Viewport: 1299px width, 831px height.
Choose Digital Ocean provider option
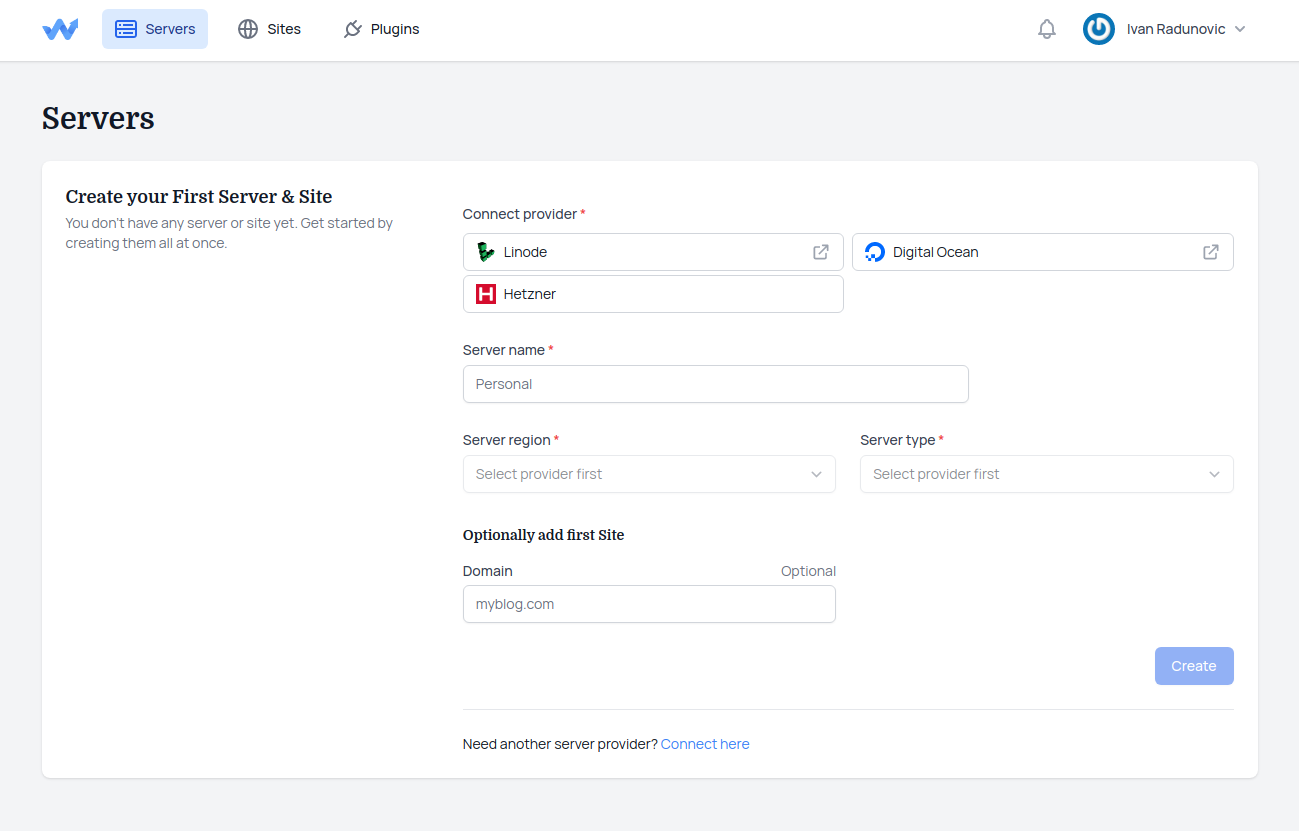[x=1043, y=252]
